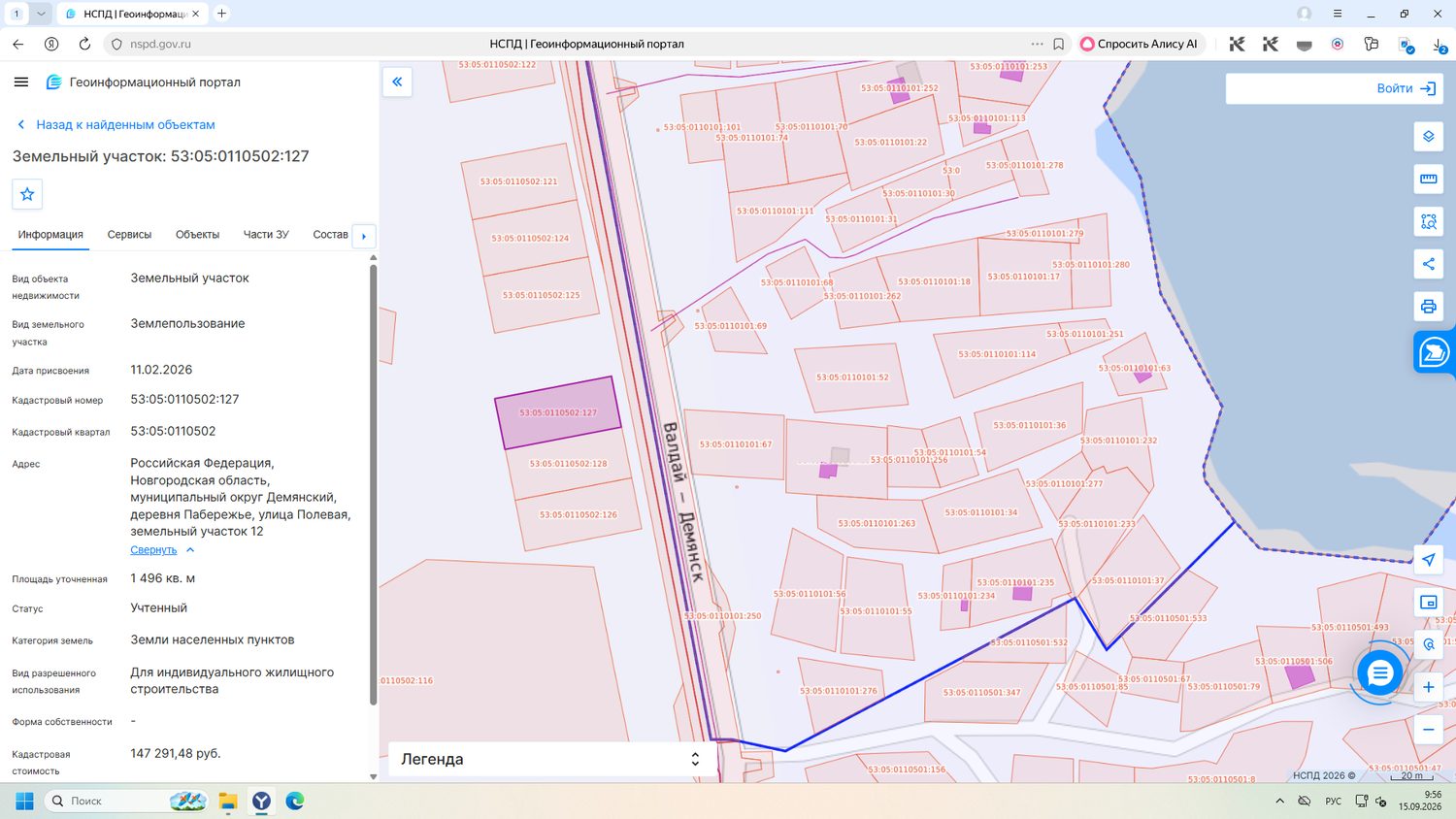Click the Войти login button
The image size is (1456, 819).
1406,88
